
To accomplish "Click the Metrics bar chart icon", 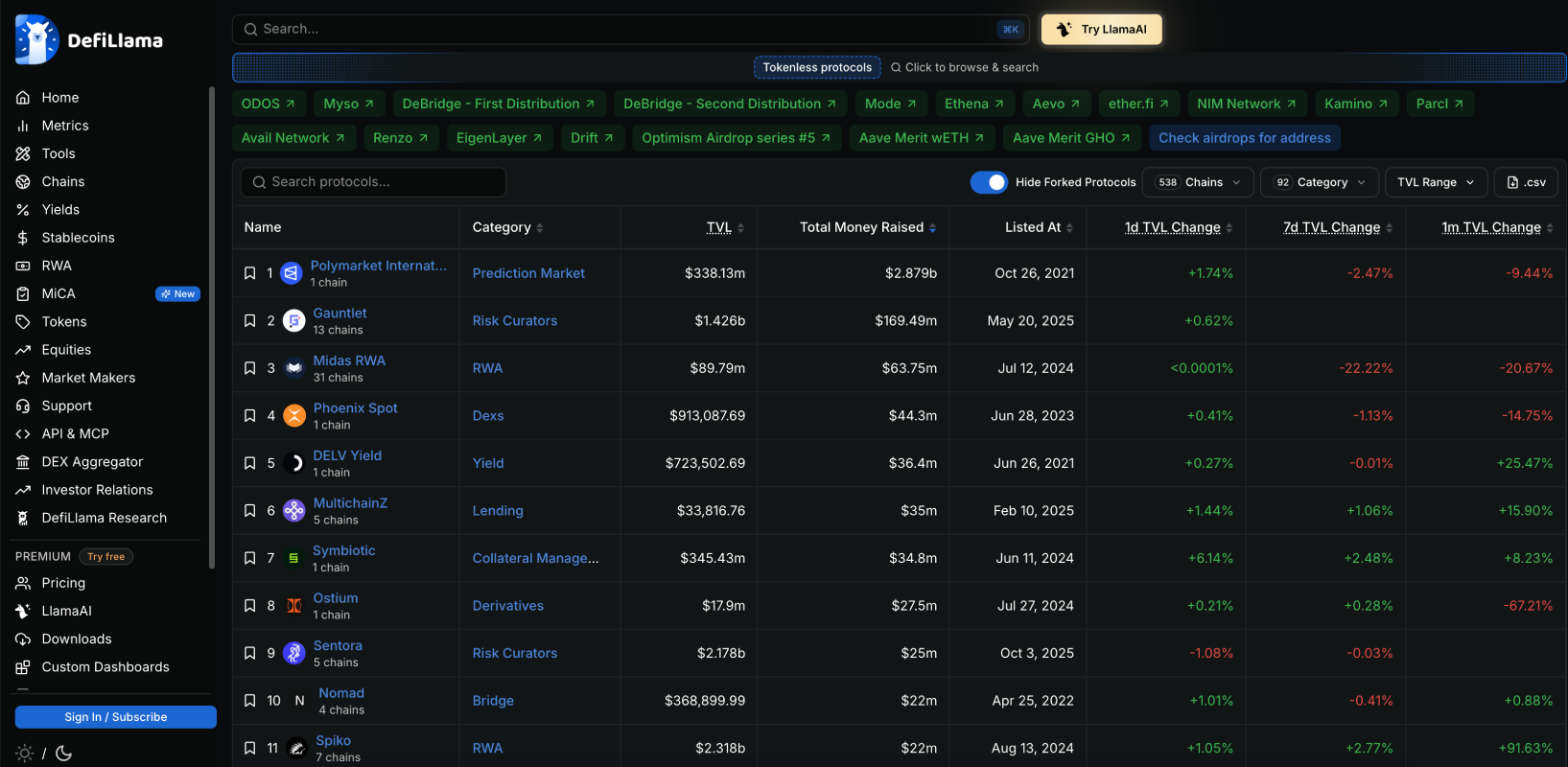I will click(23, 126).
